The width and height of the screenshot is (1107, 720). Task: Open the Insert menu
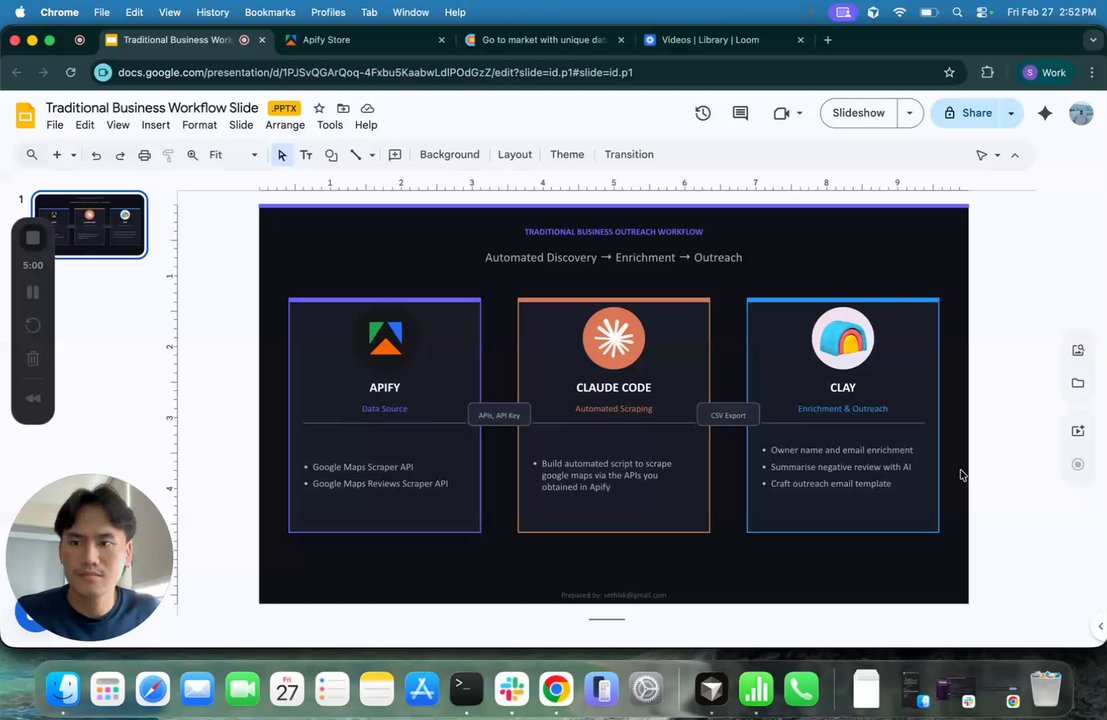(155, 125)
